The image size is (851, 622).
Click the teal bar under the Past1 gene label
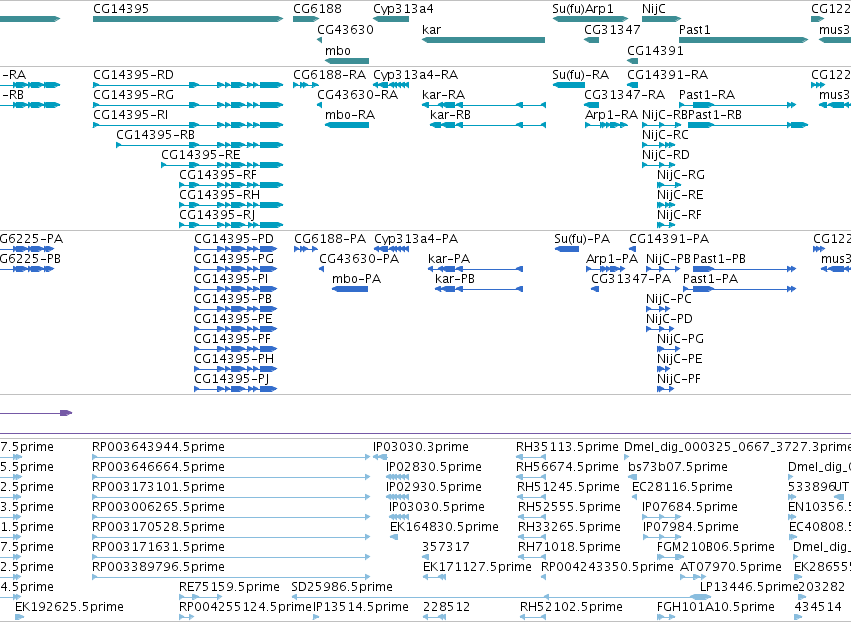pos(744,40)
